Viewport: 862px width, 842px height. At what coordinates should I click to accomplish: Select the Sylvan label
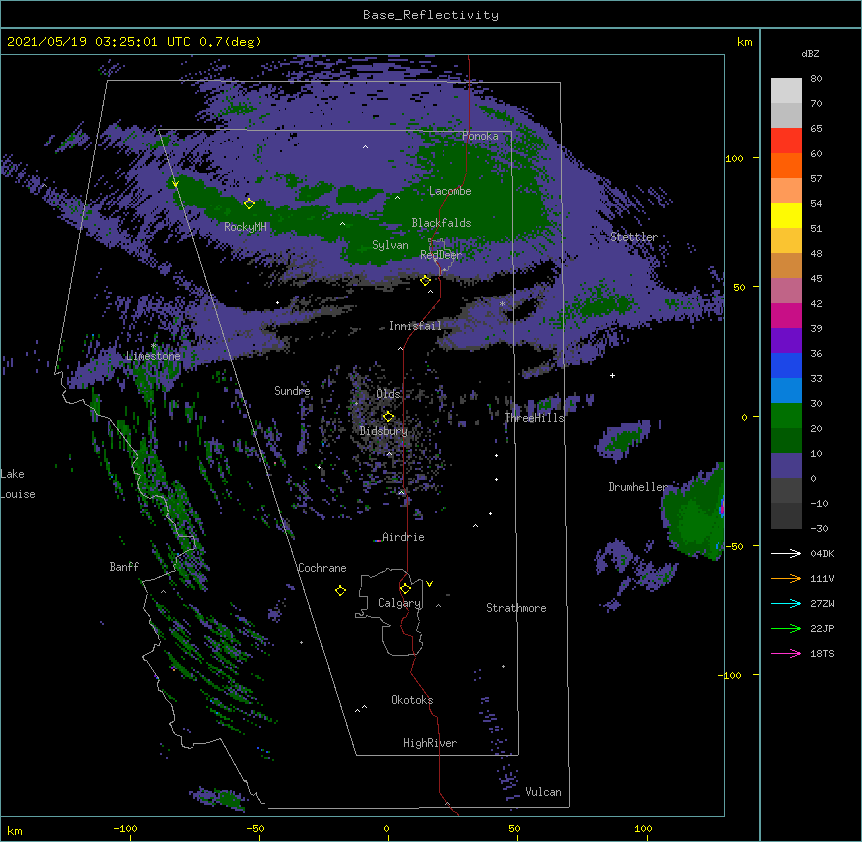[x=390, y=245]
